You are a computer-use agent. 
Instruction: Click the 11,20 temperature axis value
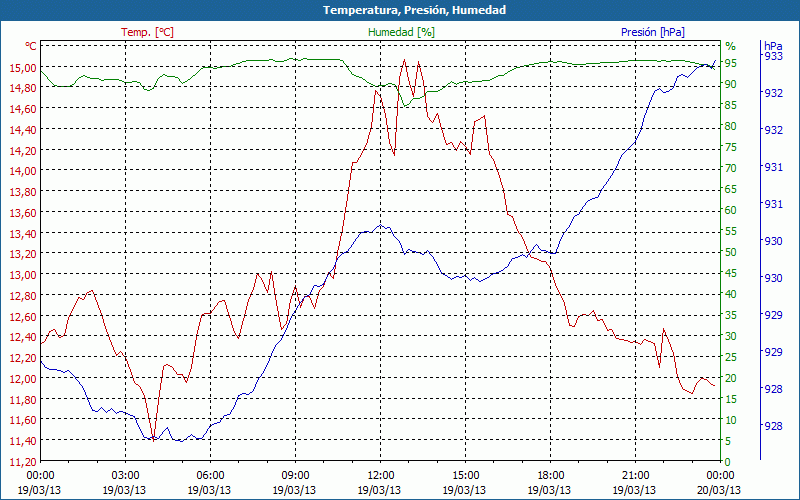(x=23, y=462)
